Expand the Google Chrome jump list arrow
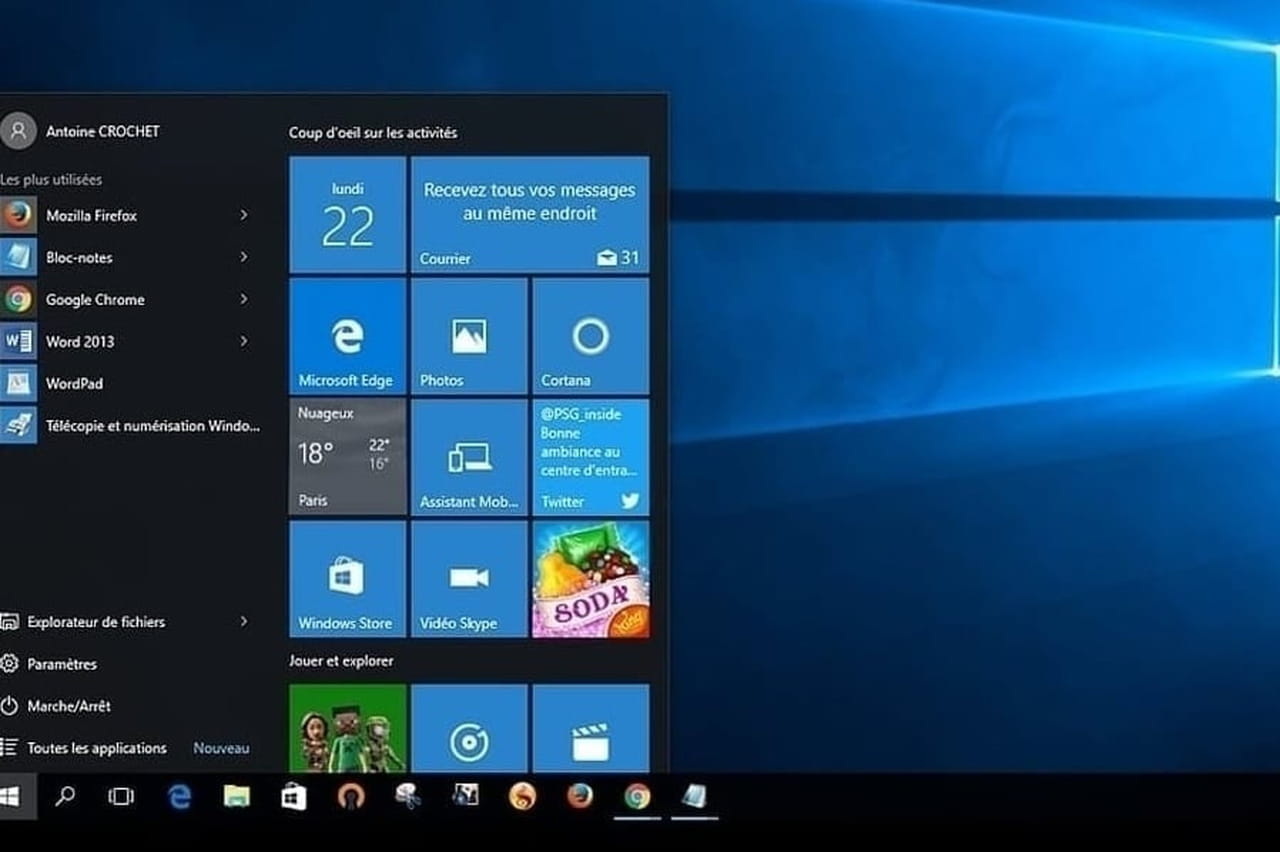1280x852 pixels. point(243,299)
